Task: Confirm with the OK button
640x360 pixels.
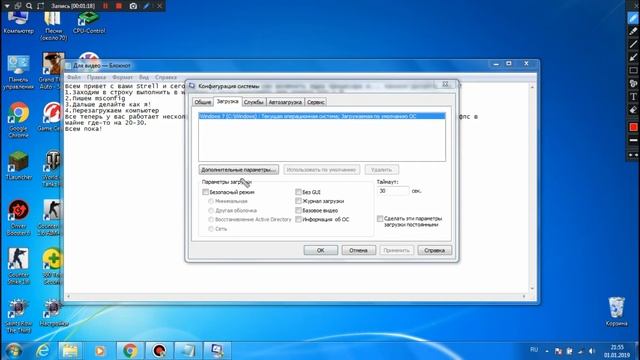Action: tap(321, 250)
